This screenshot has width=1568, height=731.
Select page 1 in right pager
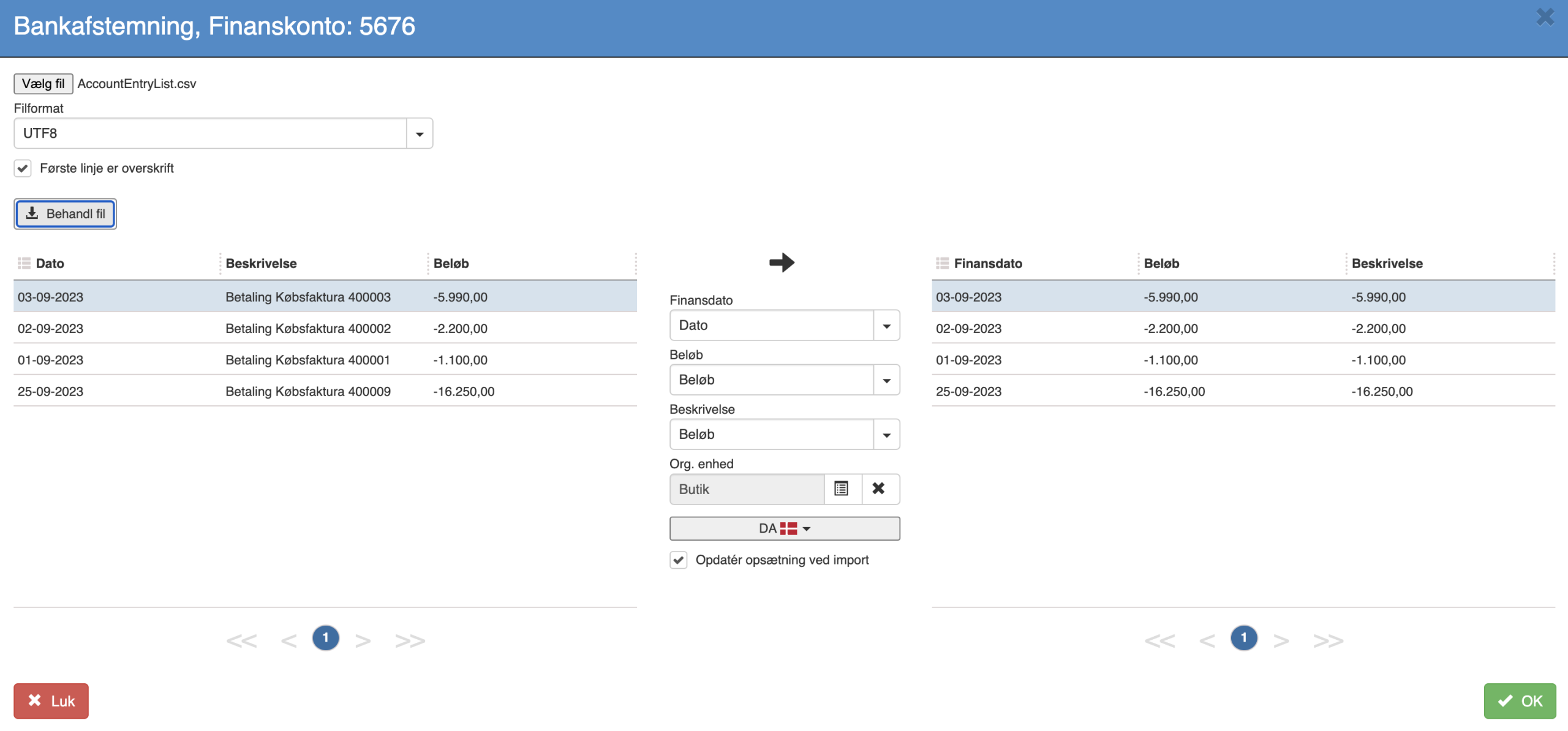[1244, 638]
